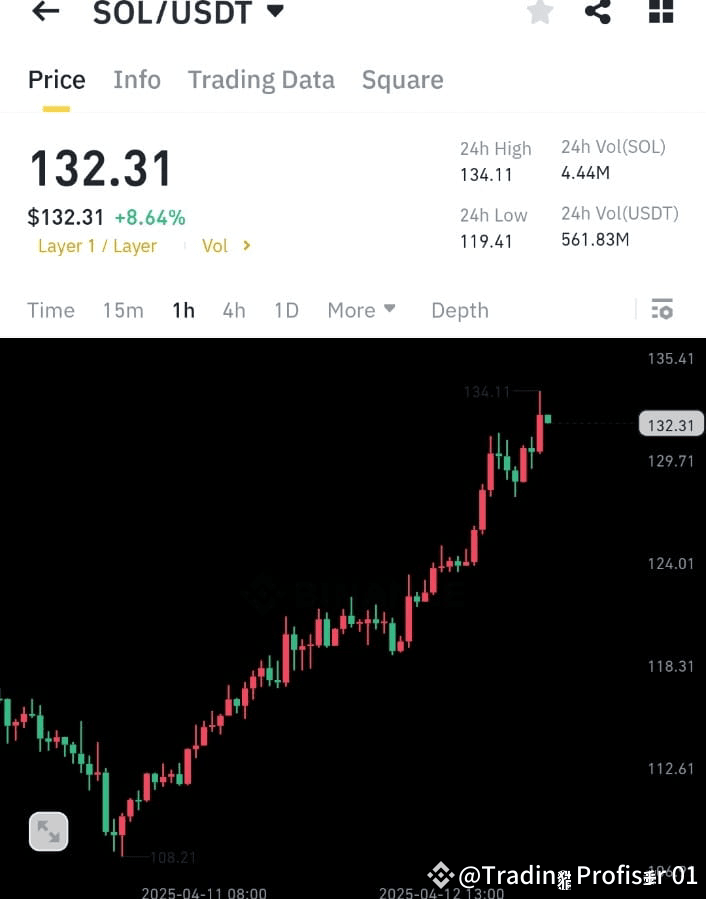
Task: Select the 1D candle interval
Action: click(285, 310)
